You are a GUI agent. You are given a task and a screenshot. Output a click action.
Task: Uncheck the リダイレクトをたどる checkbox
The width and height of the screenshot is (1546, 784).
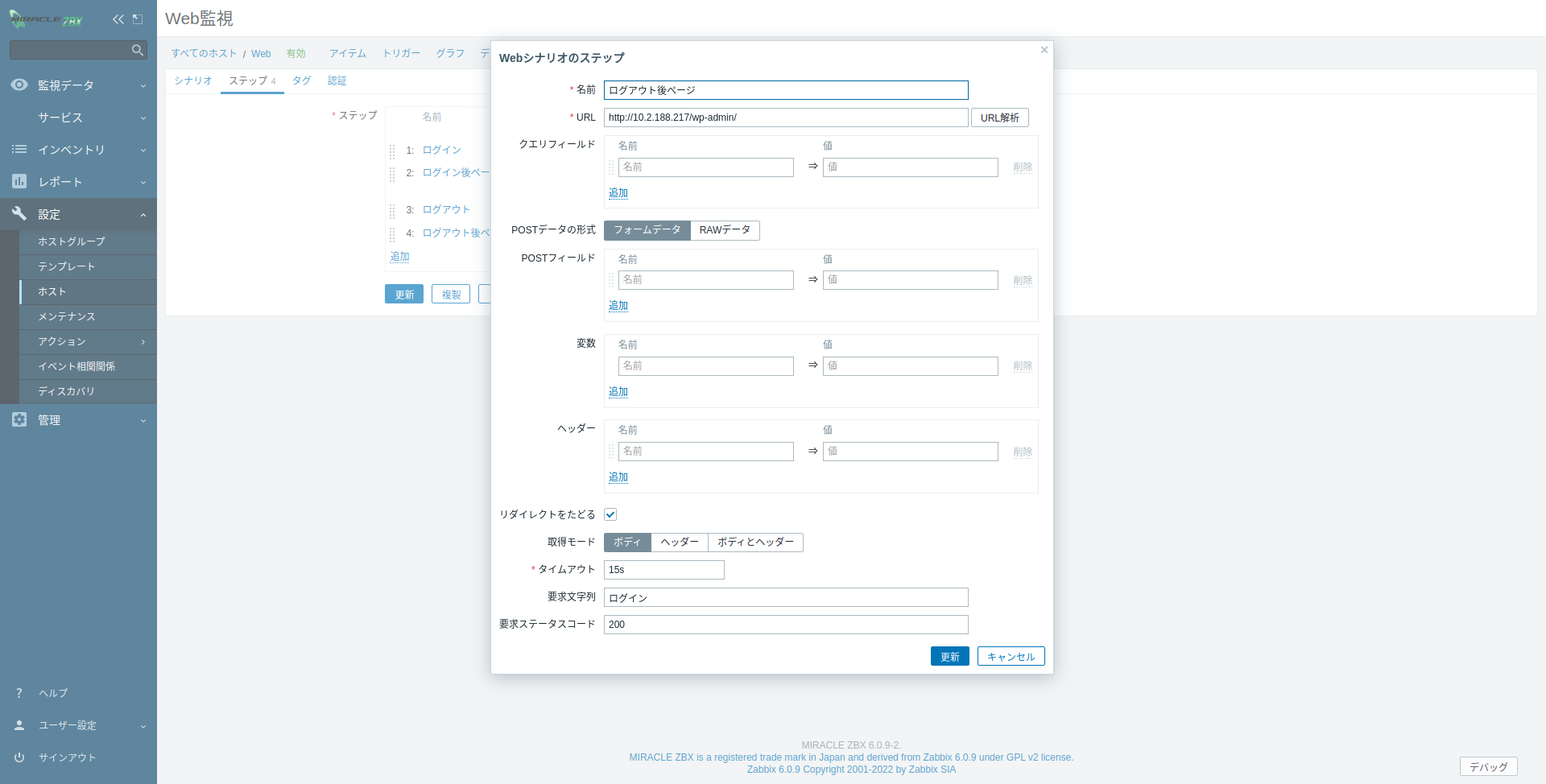(x=610, y=514)
